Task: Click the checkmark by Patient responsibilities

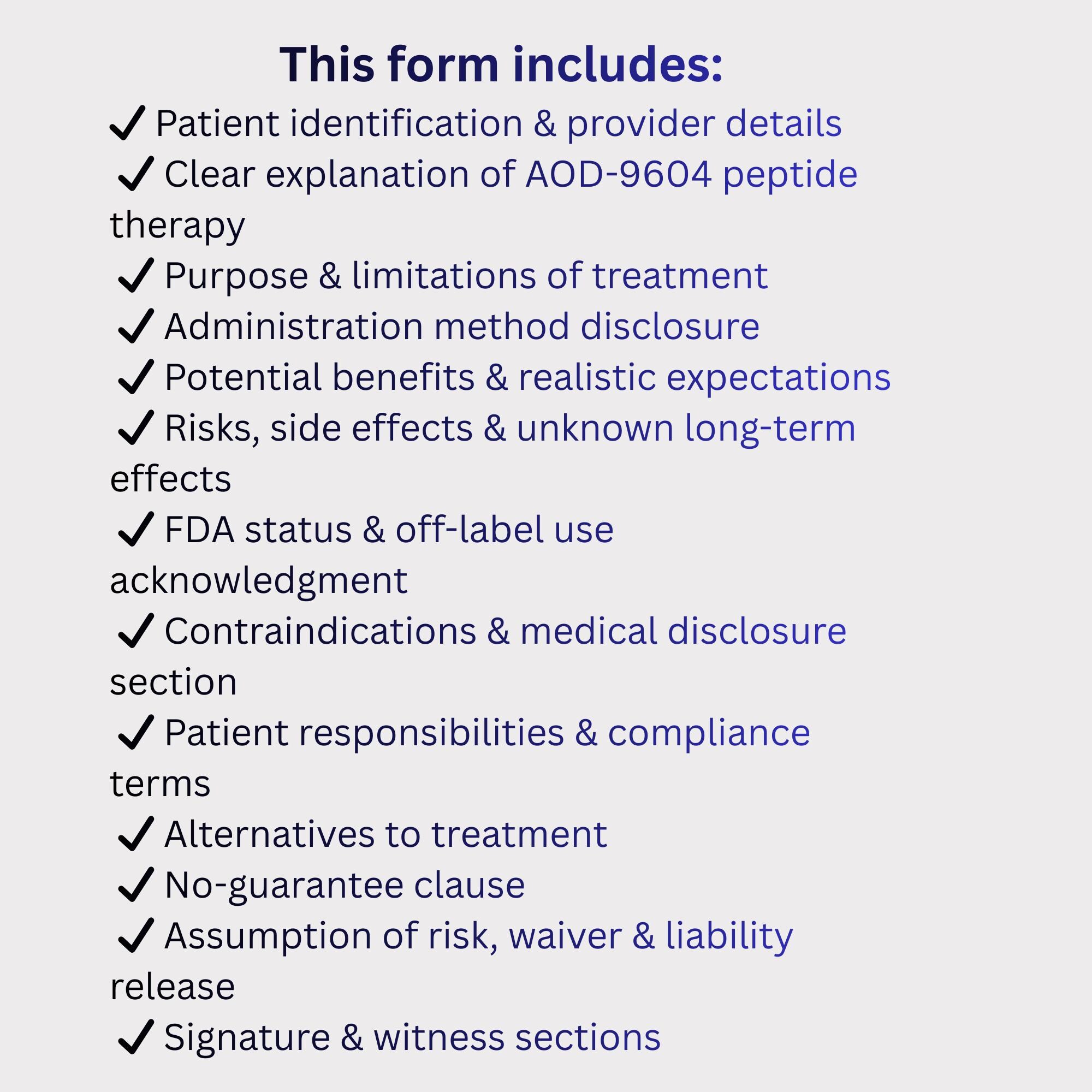Action: 136,733
